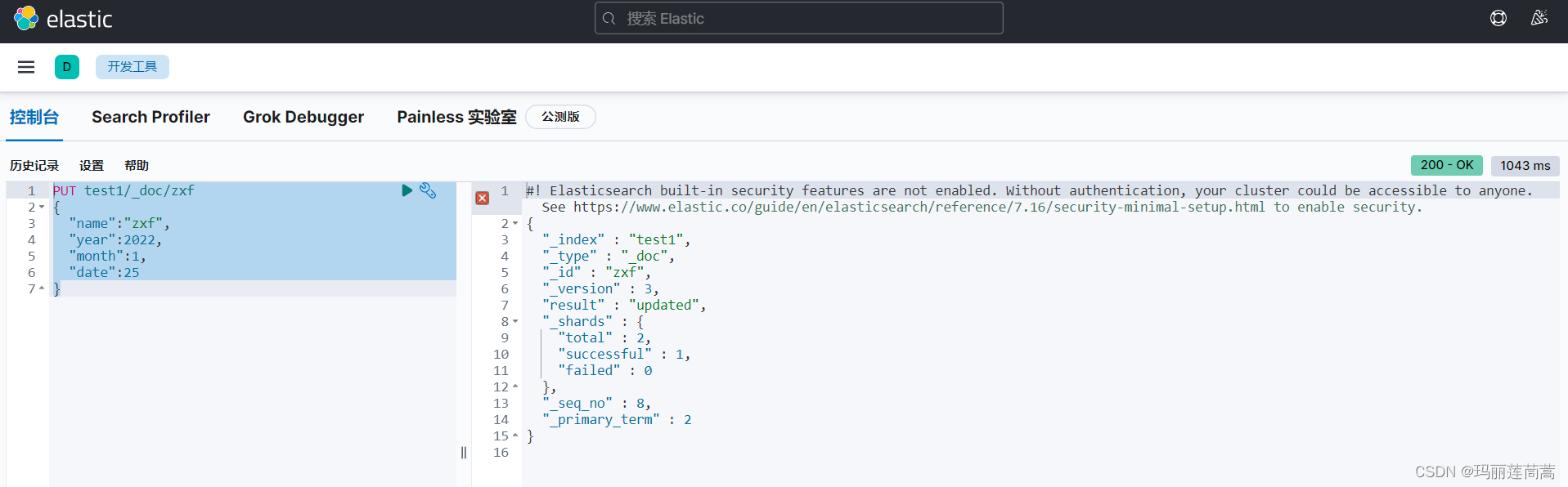
Task: Open the 开发工具 breadcrumb
Action: (x=133, y=67)
